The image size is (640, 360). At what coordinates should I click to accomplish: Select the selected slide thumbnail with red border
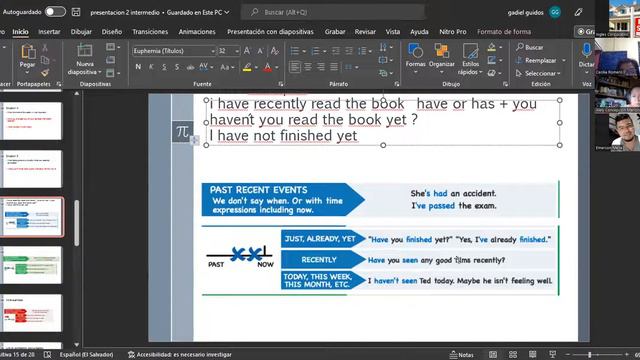pos(32,217)
